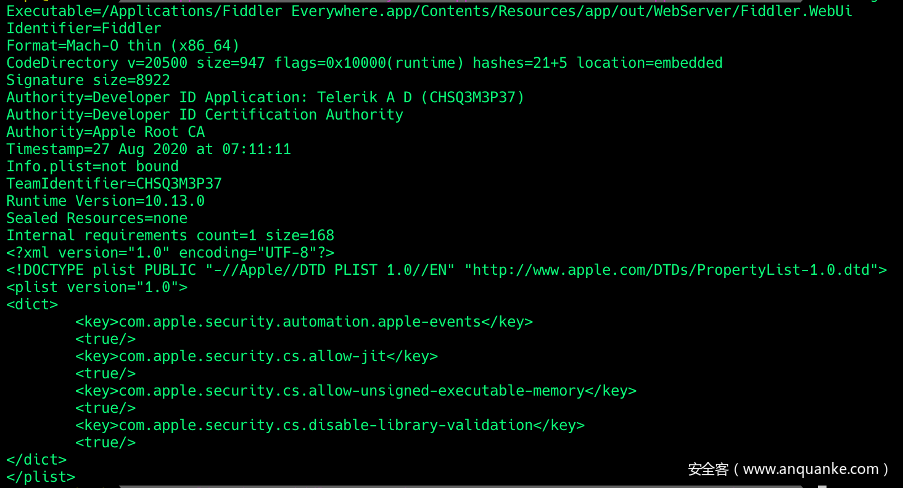Click the CodeDirectory line
The width and height of the screenshot is (904, 488).
(x=364, y=63)
